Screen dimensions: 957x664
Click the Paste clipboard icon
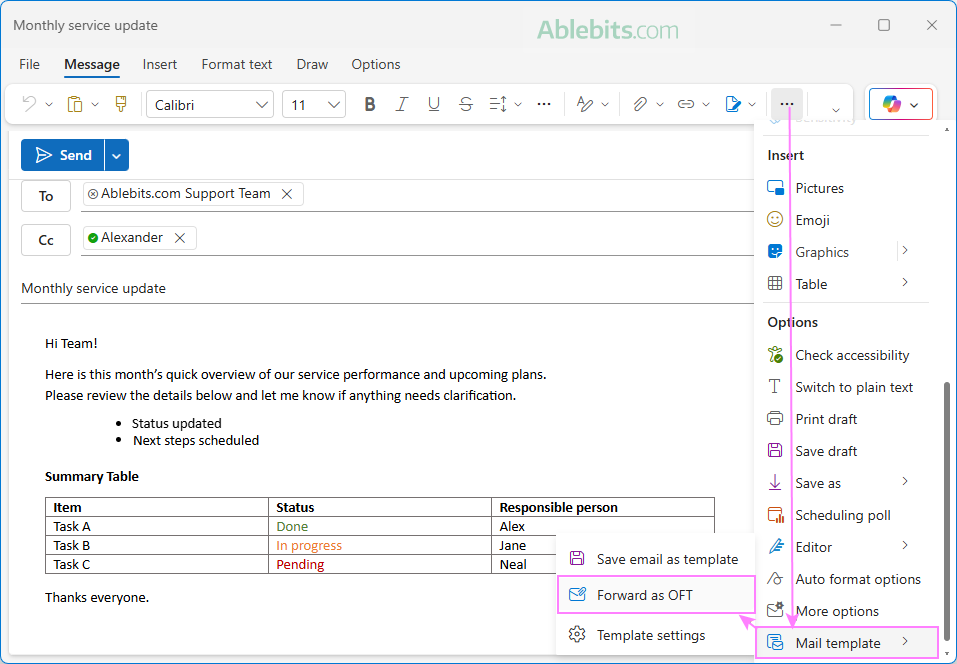coord(77,103)
